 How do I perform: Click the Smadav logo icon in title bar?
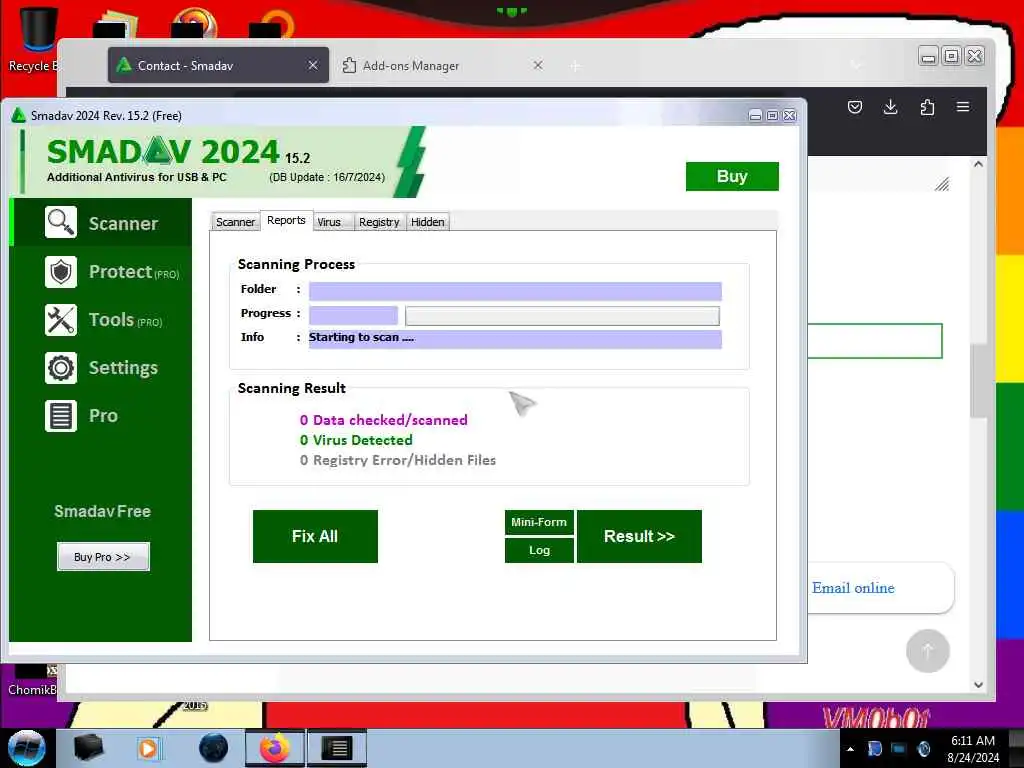click(19, 116)
